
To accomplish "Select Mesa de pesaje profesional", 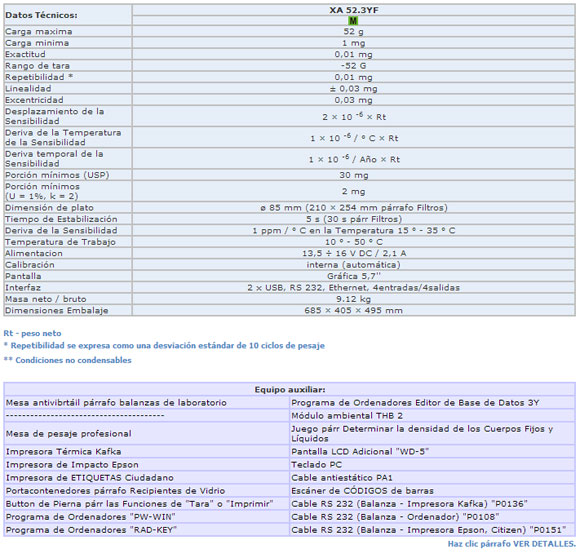I will click(x=68, y=433).
